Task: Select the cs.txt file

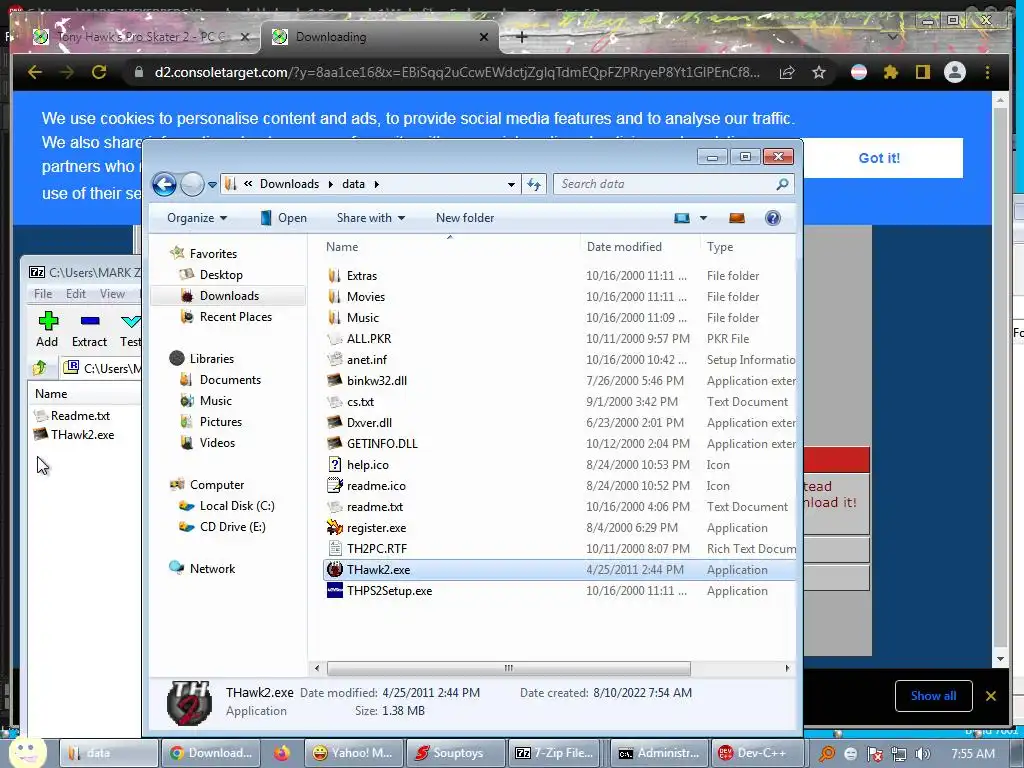Action: tap(360, 402)
